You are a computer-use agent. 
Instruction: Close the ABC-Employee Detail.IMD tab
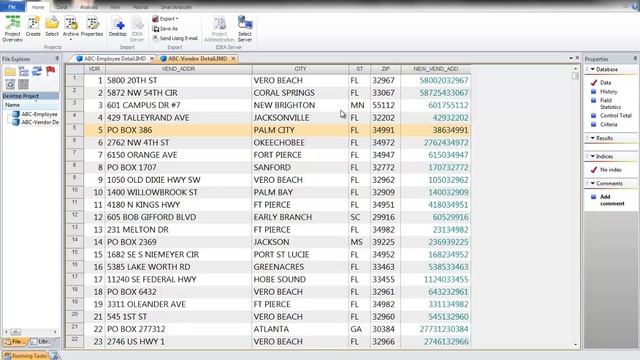(x=152, y=59)
